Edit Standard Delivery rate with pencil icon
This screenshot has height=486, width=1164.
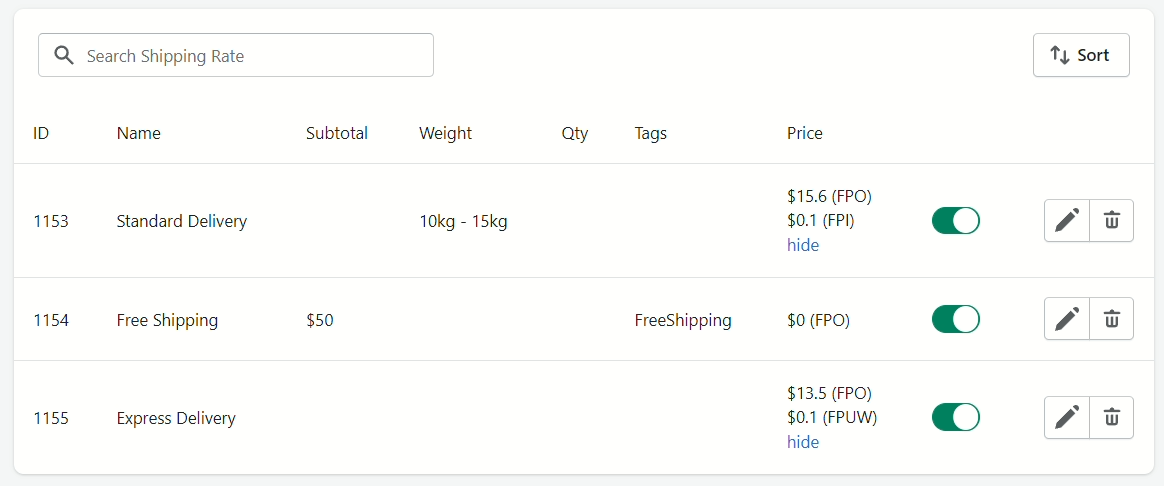pyautogui.click(x=1067, y=220)
